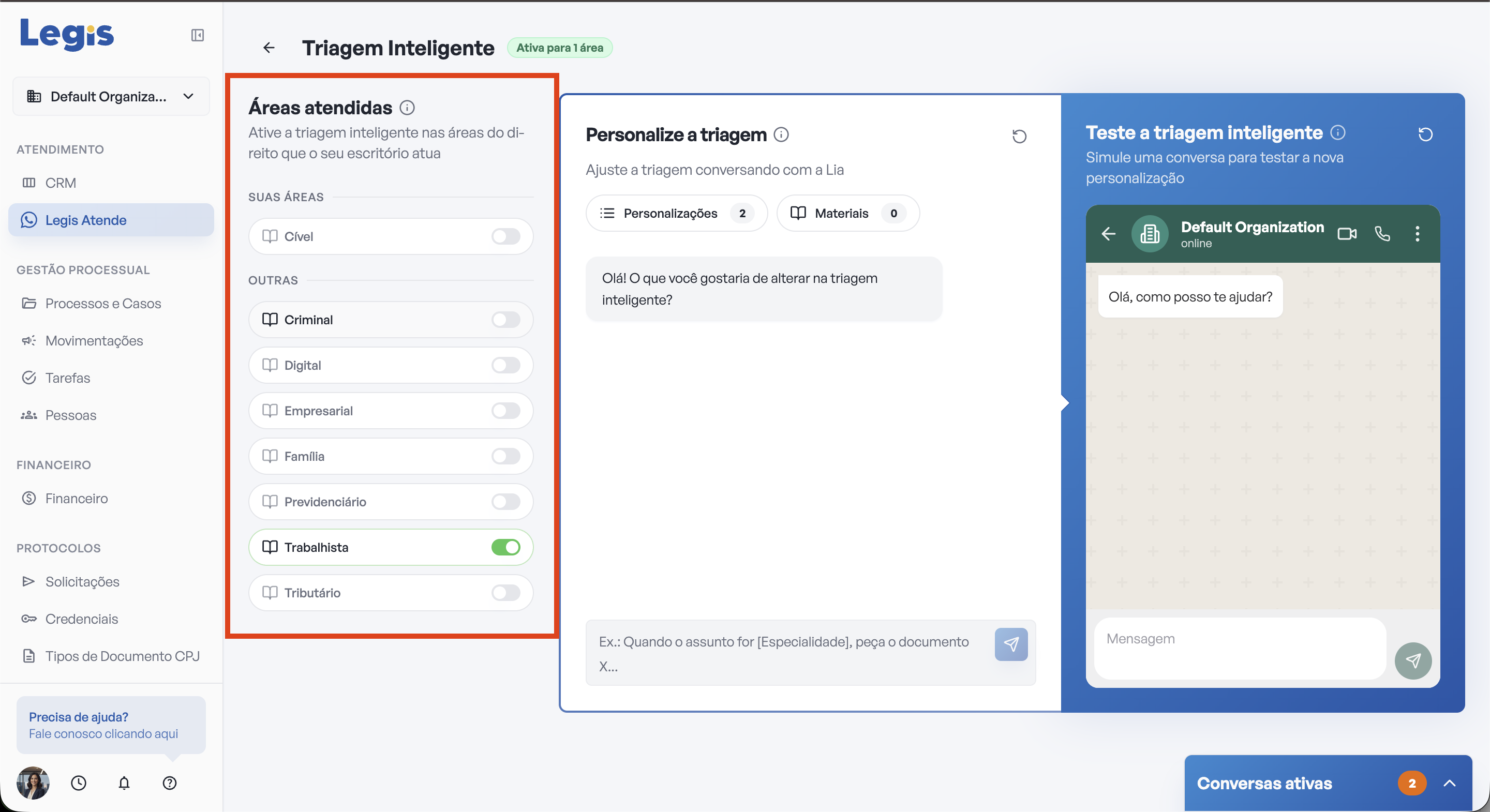This screenshot has height=812, width=1490.
Task: Open Movimentações section
Action: click(x=111, y=341)
